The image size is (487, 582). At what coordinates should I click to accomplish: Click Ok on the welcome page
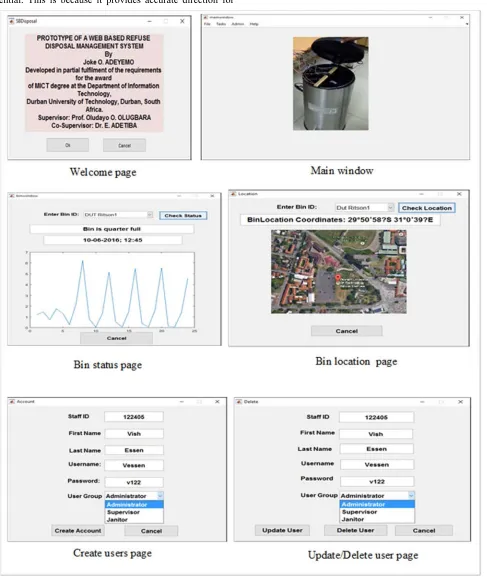68,145
